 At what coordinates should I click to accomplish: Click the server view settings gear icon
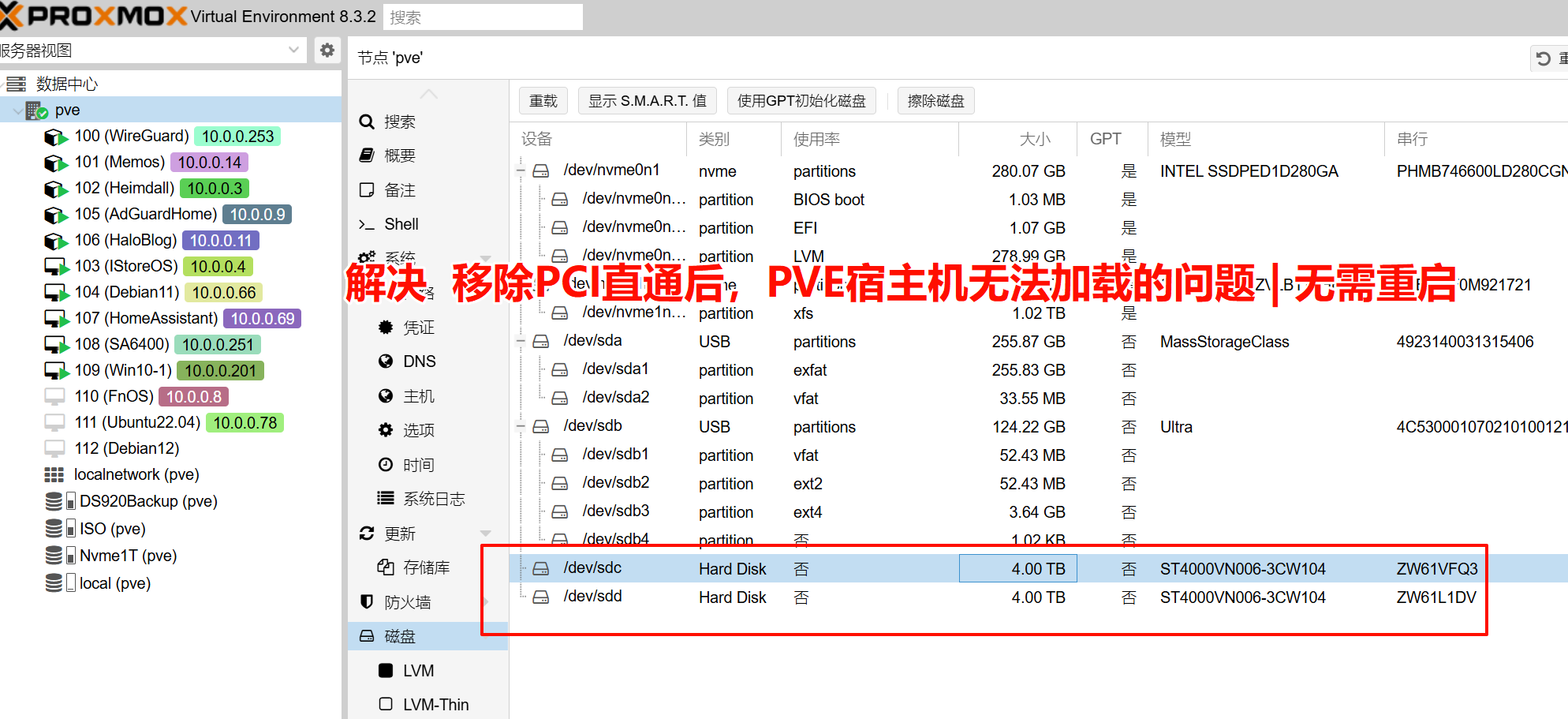[327, 51]
